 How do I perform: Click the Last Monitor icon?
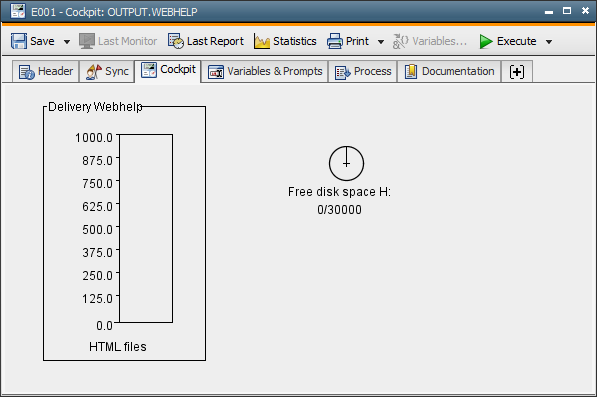coord(87,41)
